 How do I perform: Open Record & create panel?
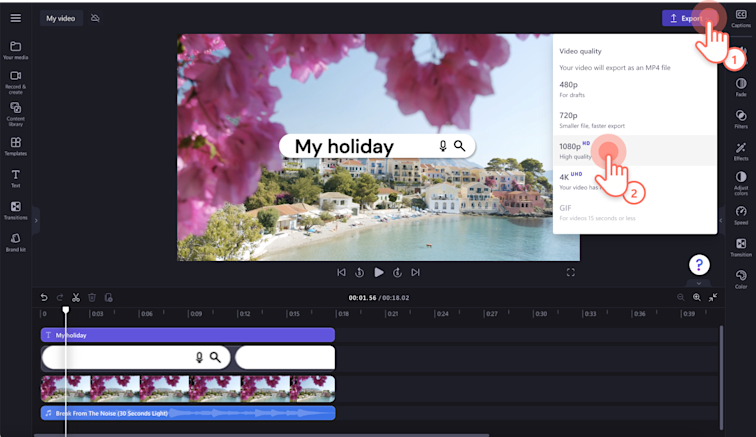(15, 82)
